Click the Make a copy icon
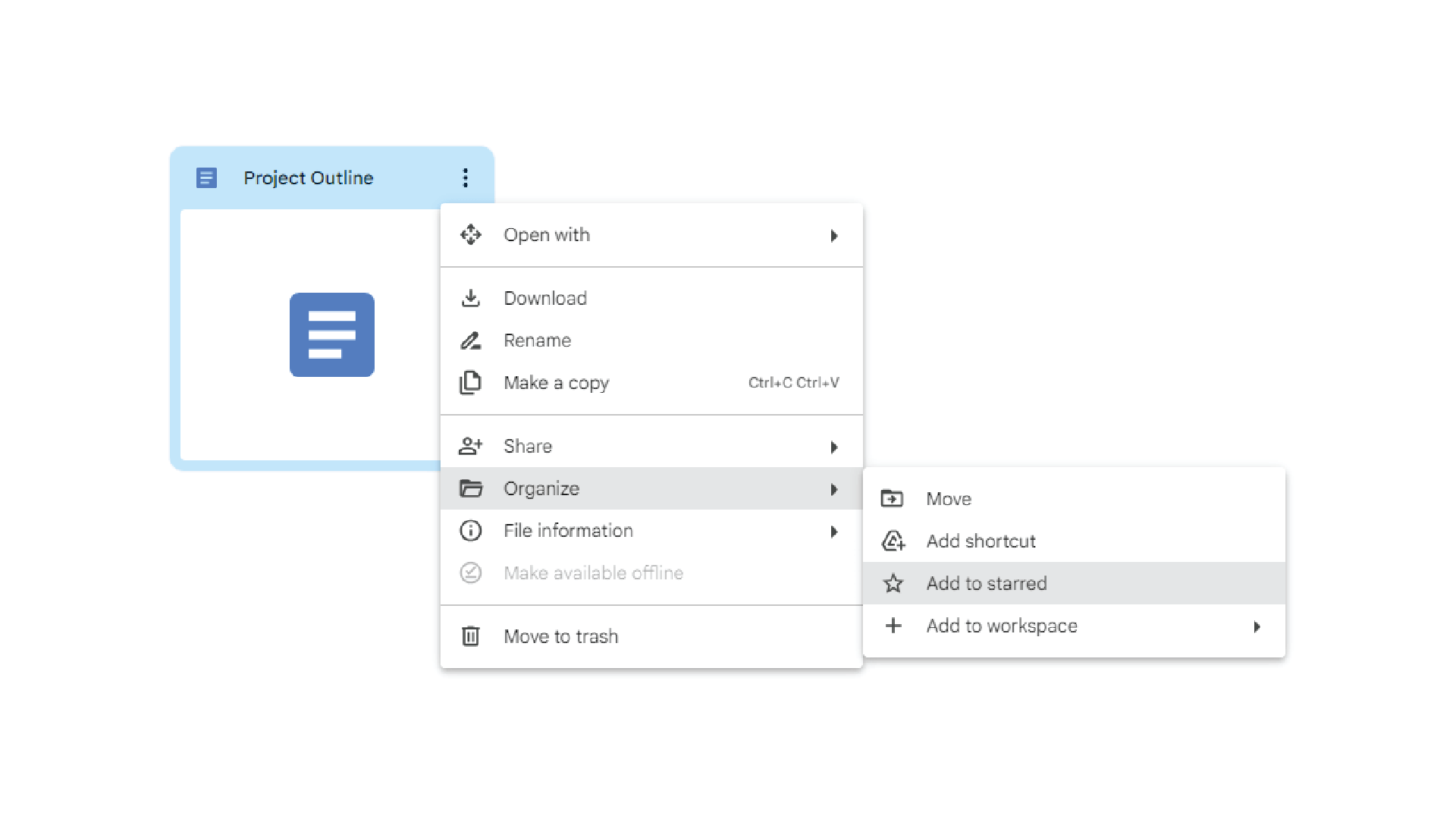This screenshot has width=1456, height=819. pyautogui.click(x=470, y=383)
